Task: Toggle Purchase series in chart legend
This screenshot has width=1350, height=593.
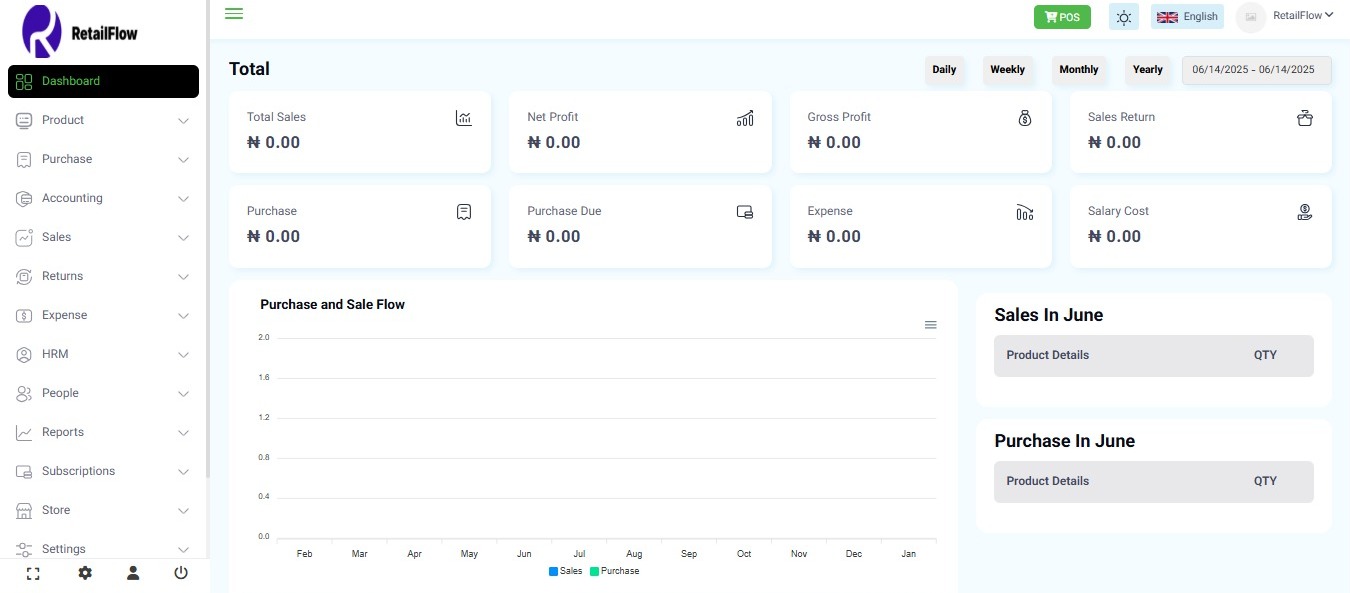Action: pos(615,571)
